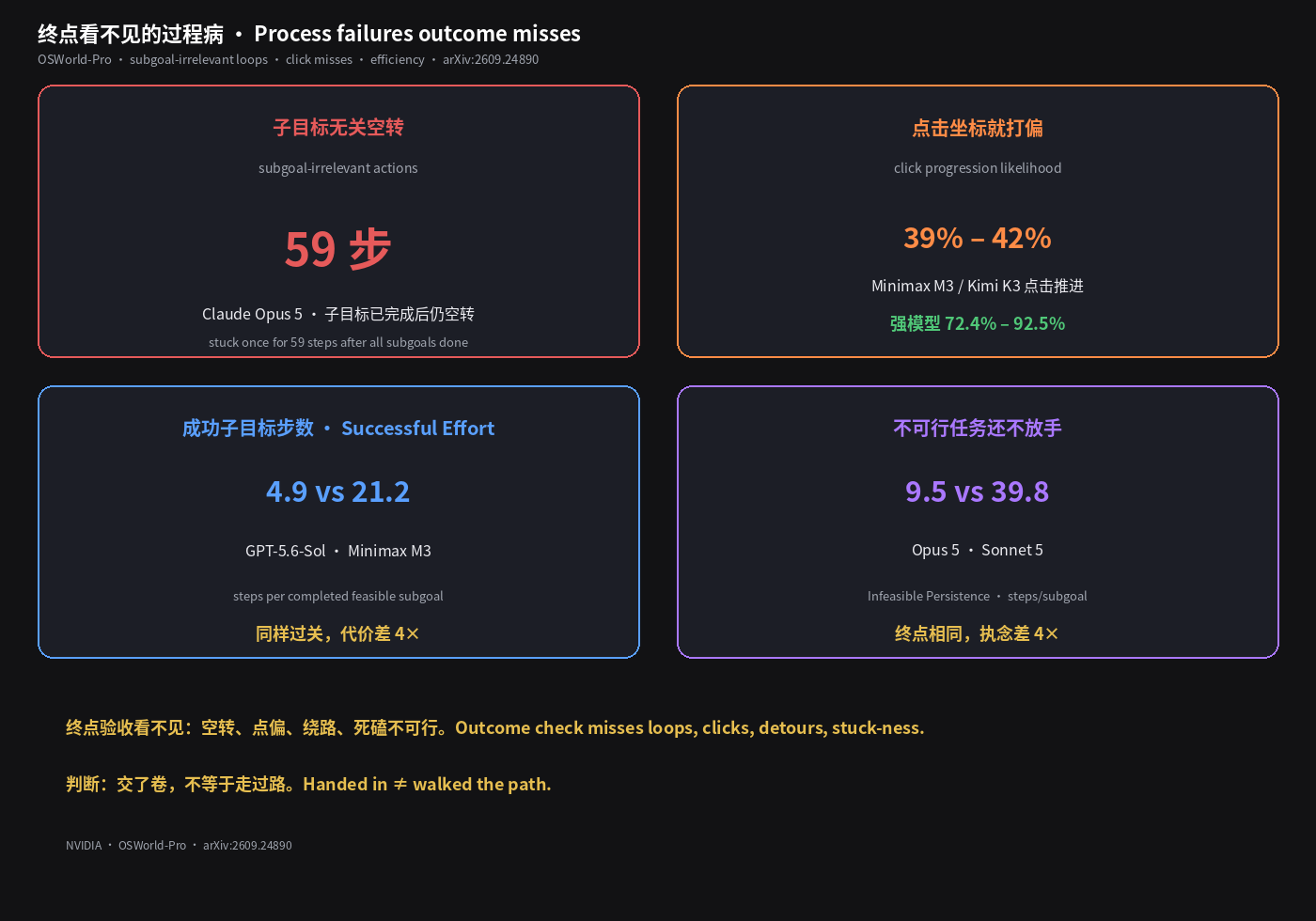This screenshot has width=1316, height=921.
Task: Click the label 'click progression likelihood'
Action: [x=978, y=168]
